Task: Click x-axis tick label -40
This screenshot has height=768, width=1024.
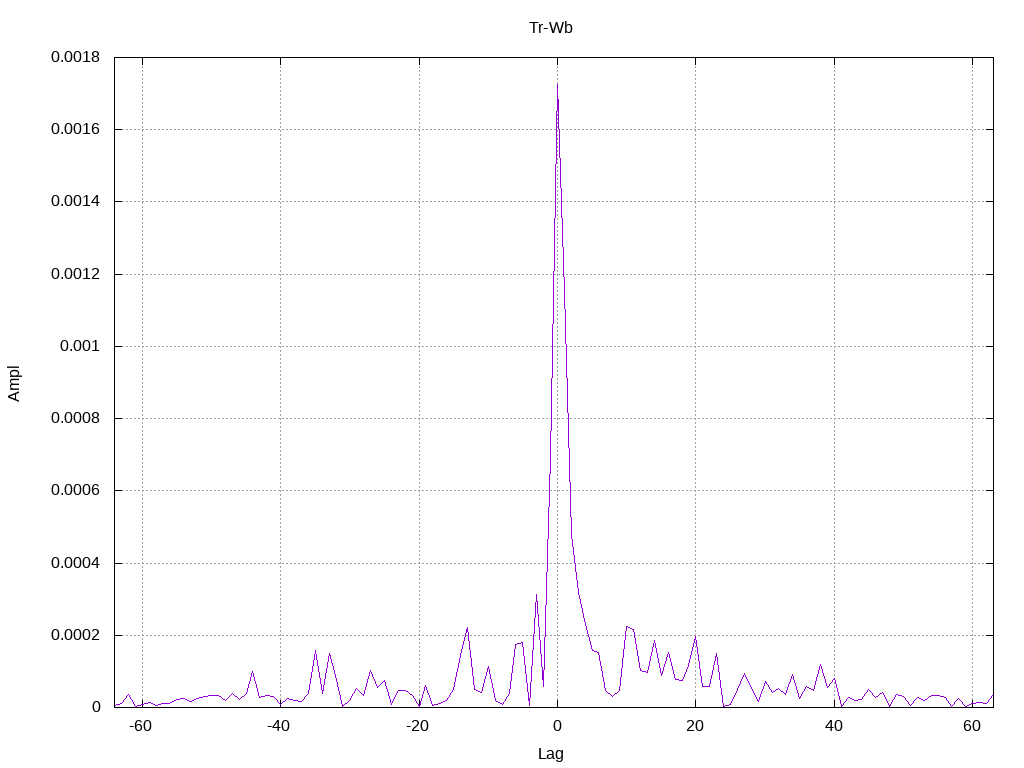Action: coord(278,726)
